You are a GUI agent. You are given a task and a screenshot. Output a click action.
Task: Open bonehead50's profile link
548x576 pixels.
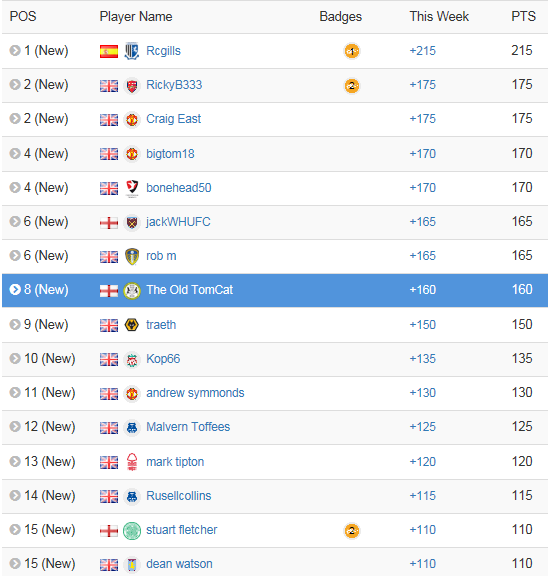pos(179,188)
